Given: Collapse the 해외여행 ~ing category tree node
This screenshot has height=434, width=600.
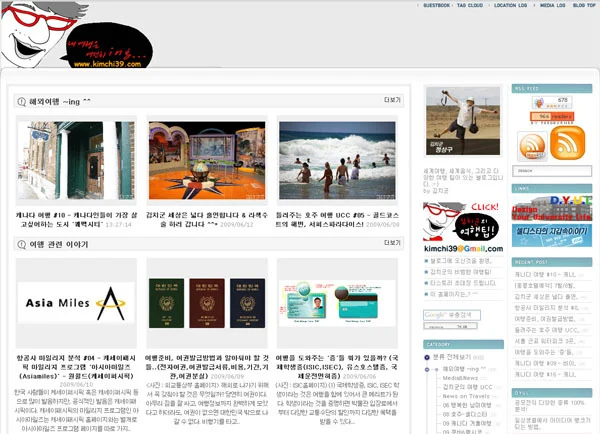Looking at the screenshot, I should pyautogui.click(x=427, y=369).
